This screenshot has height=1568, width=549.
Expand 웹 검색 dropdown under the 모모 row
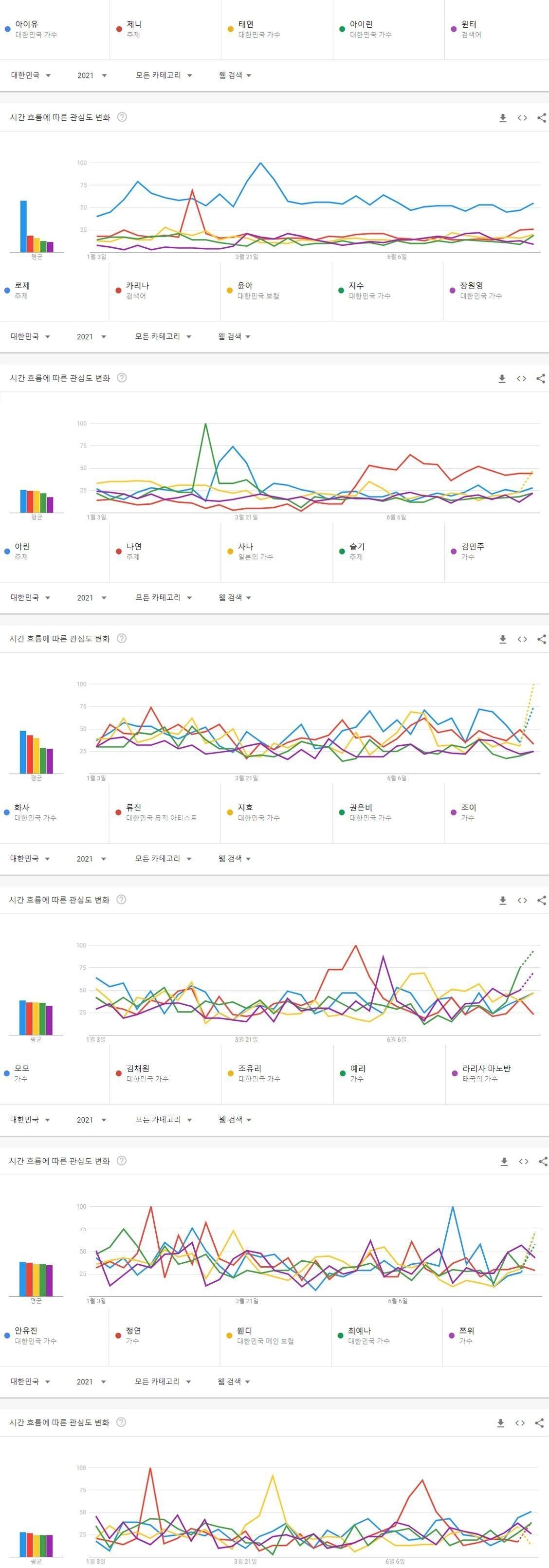(235, 1119)
